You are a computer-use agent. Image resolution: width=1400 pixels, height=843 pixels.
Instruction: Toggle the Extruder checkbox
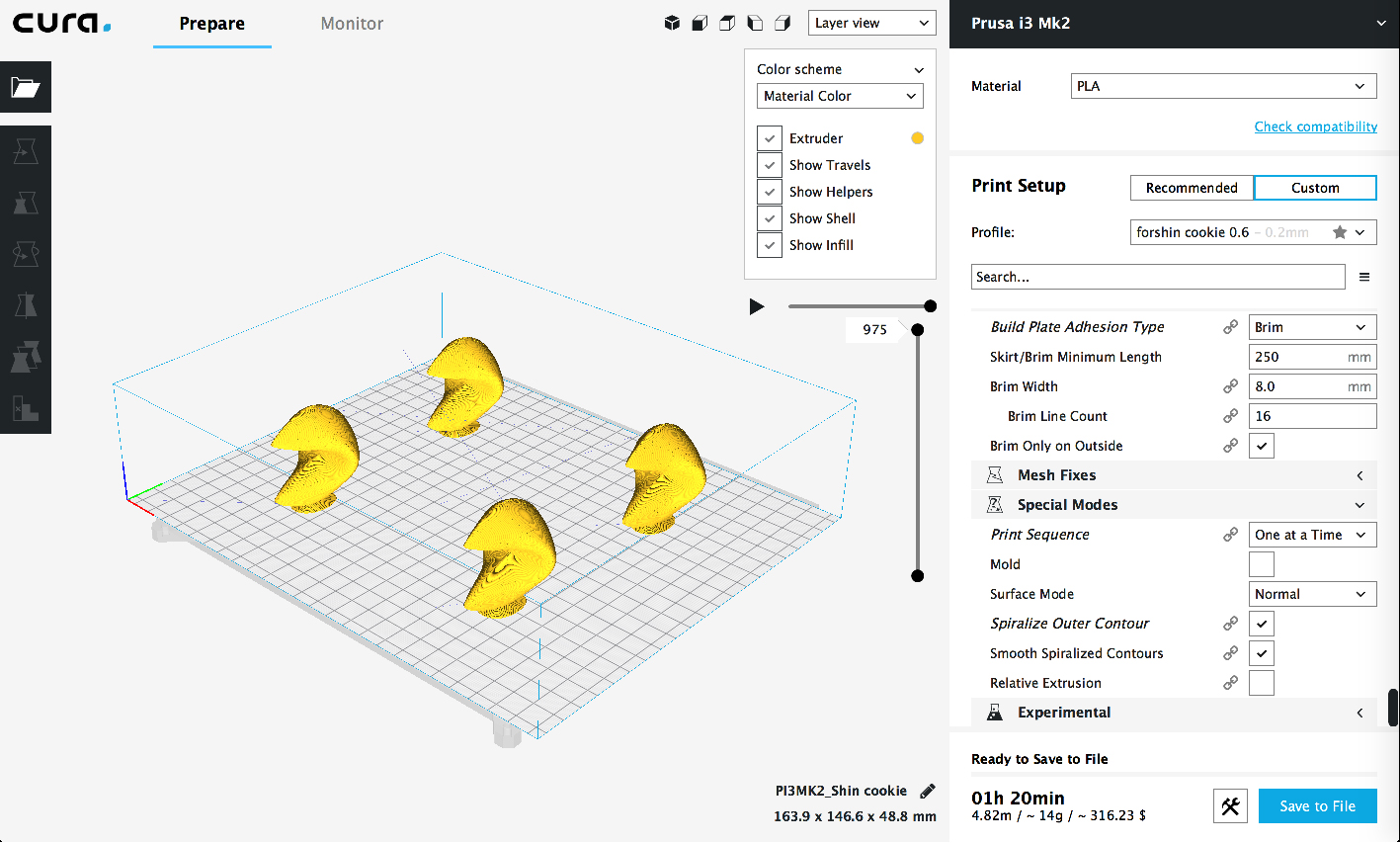[770, 138]
